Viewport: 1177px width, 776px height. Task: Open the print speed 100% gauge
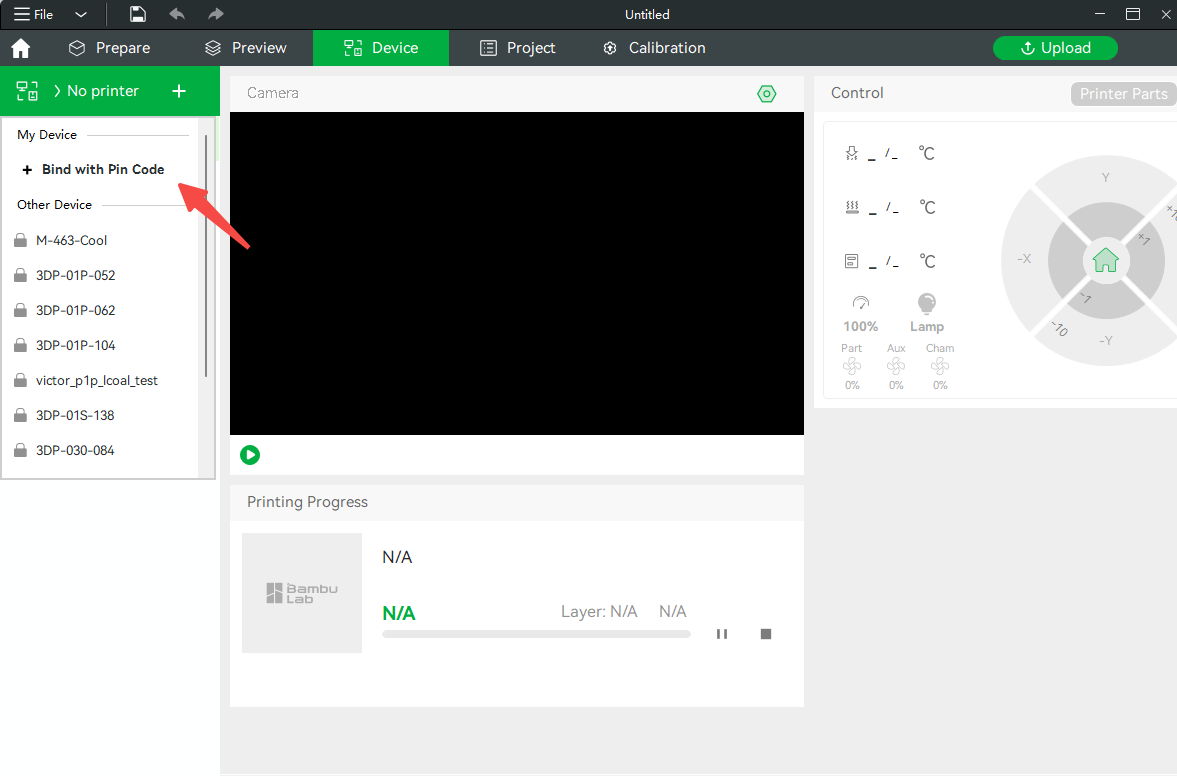click(x=860, y=314)
